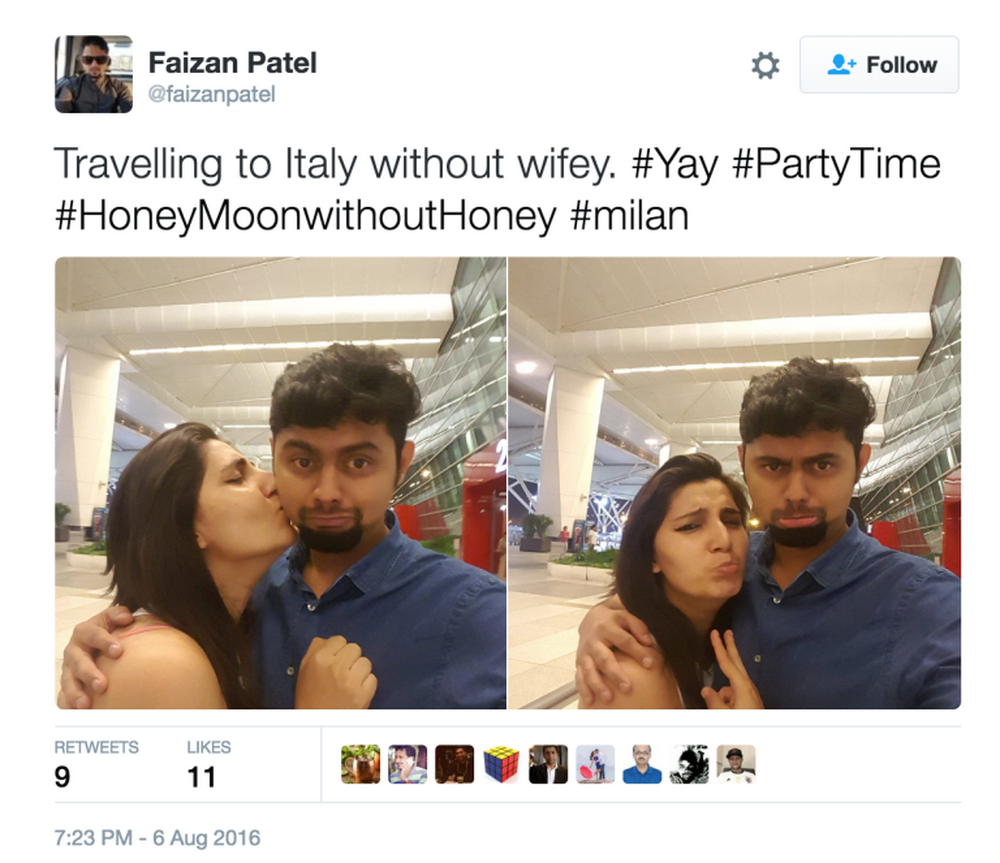Open the #PartyTime hashtag
The width and height of the screenshot is (1000, 863).
836,165
